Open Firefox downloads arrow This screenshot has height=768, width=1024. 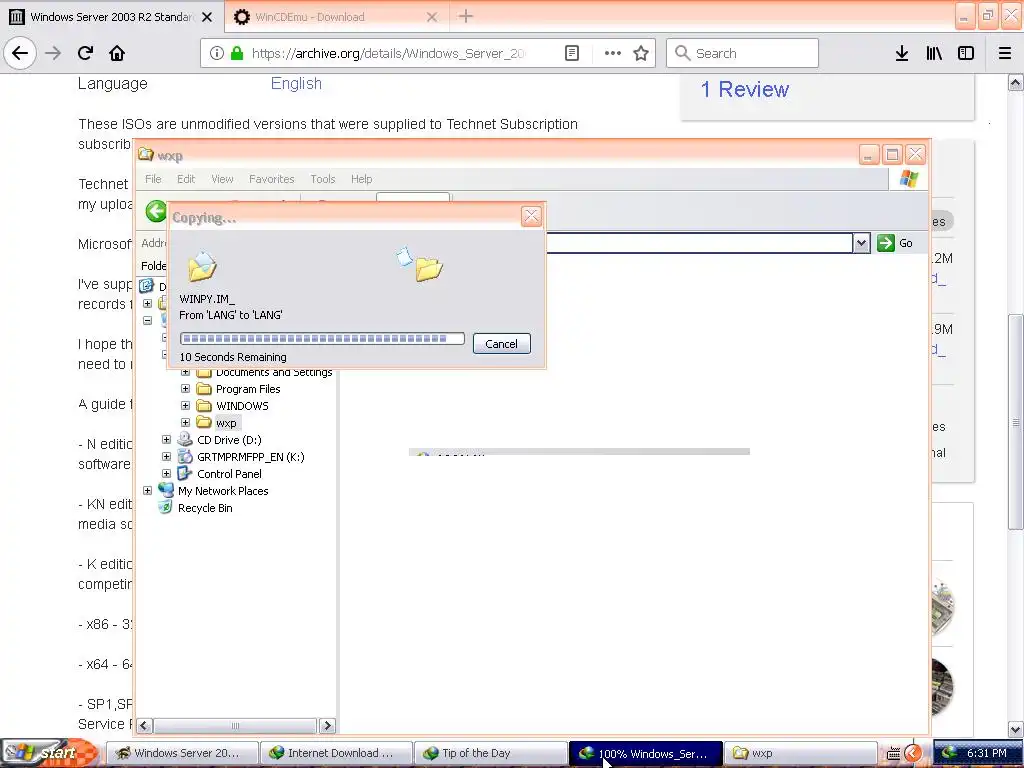(x=902, y=53)
